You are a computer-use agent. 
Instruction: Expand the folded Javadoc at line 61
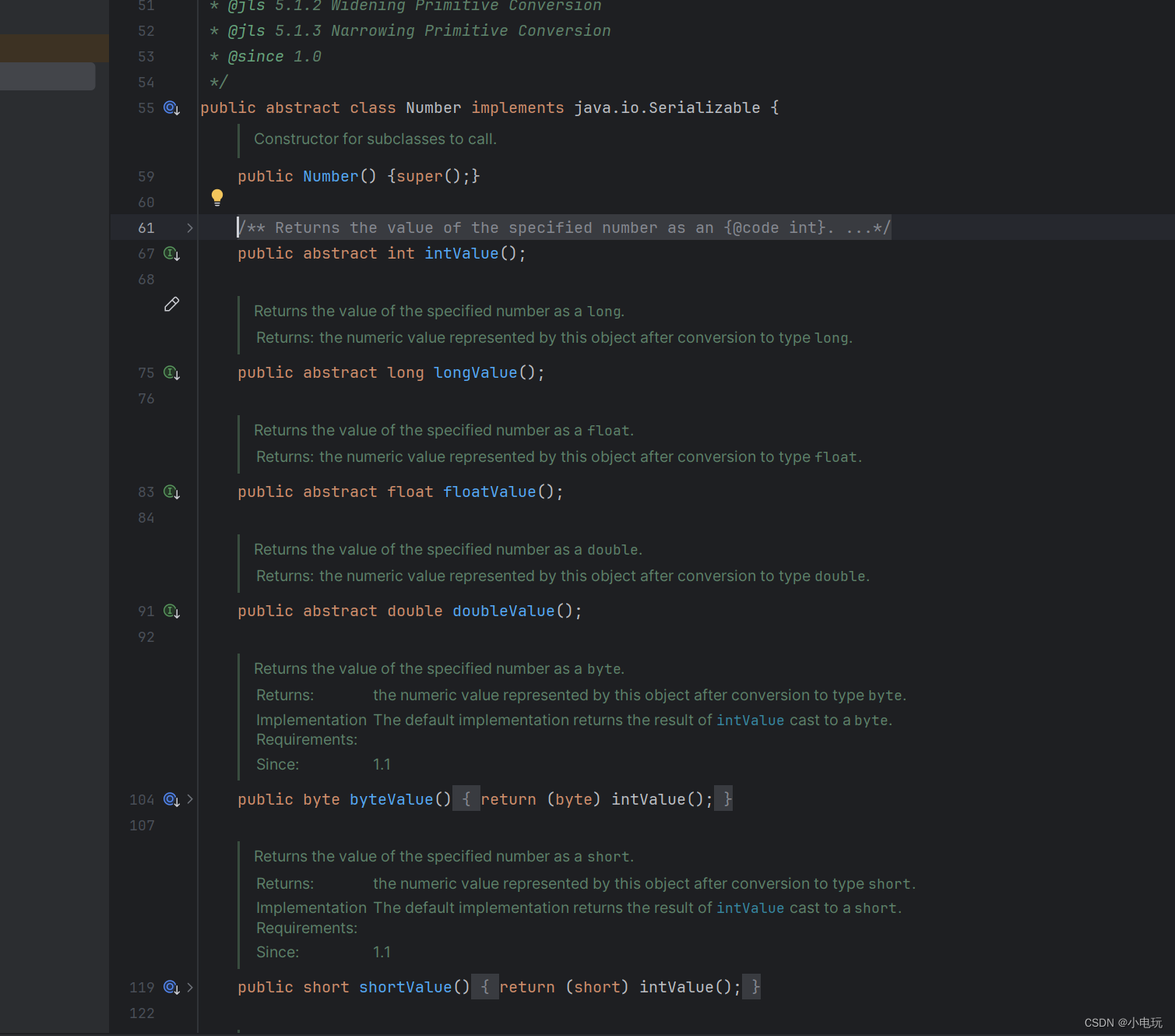coord(189,228)
